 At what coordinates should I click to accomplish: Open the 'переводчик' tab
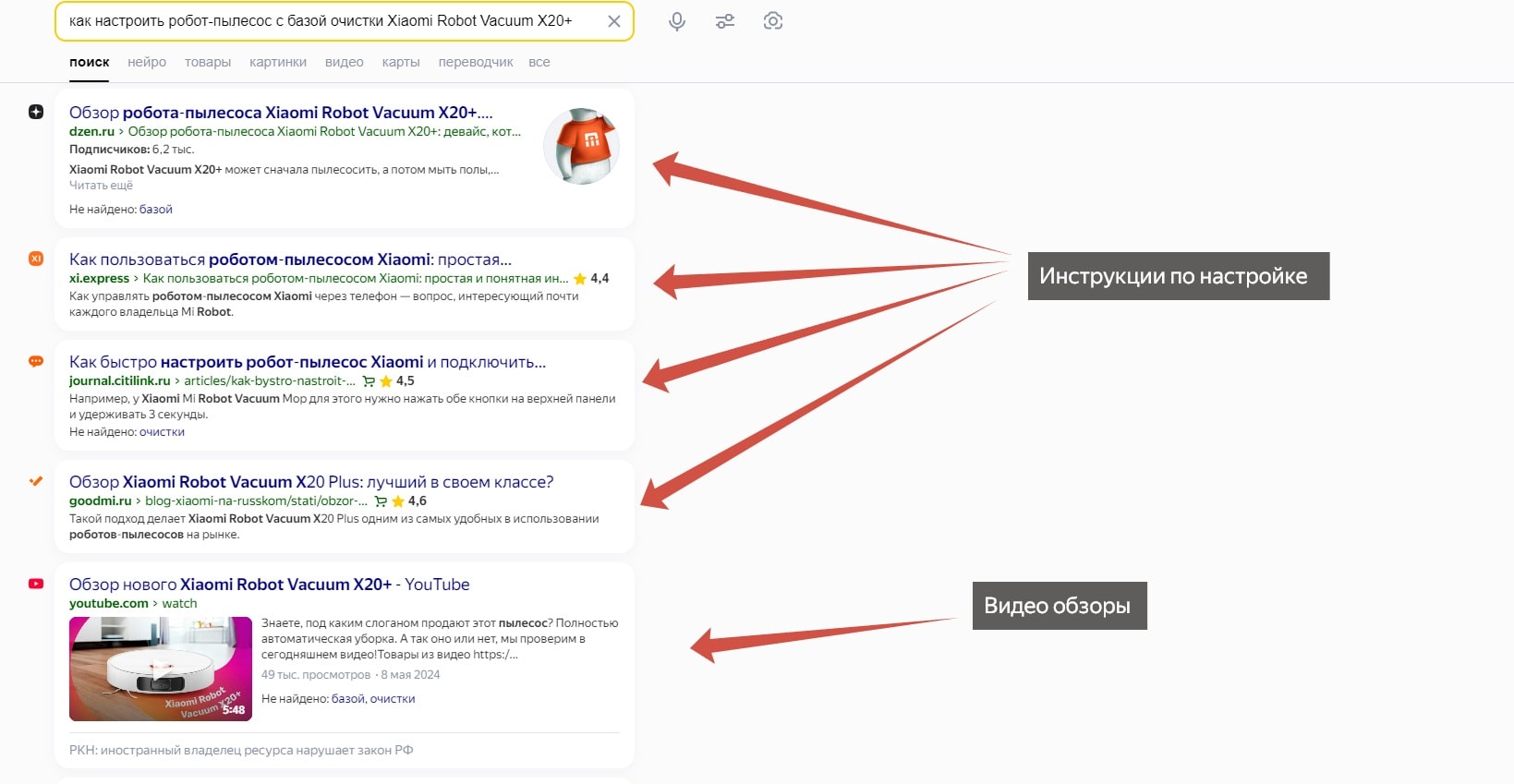click(476, 62)
